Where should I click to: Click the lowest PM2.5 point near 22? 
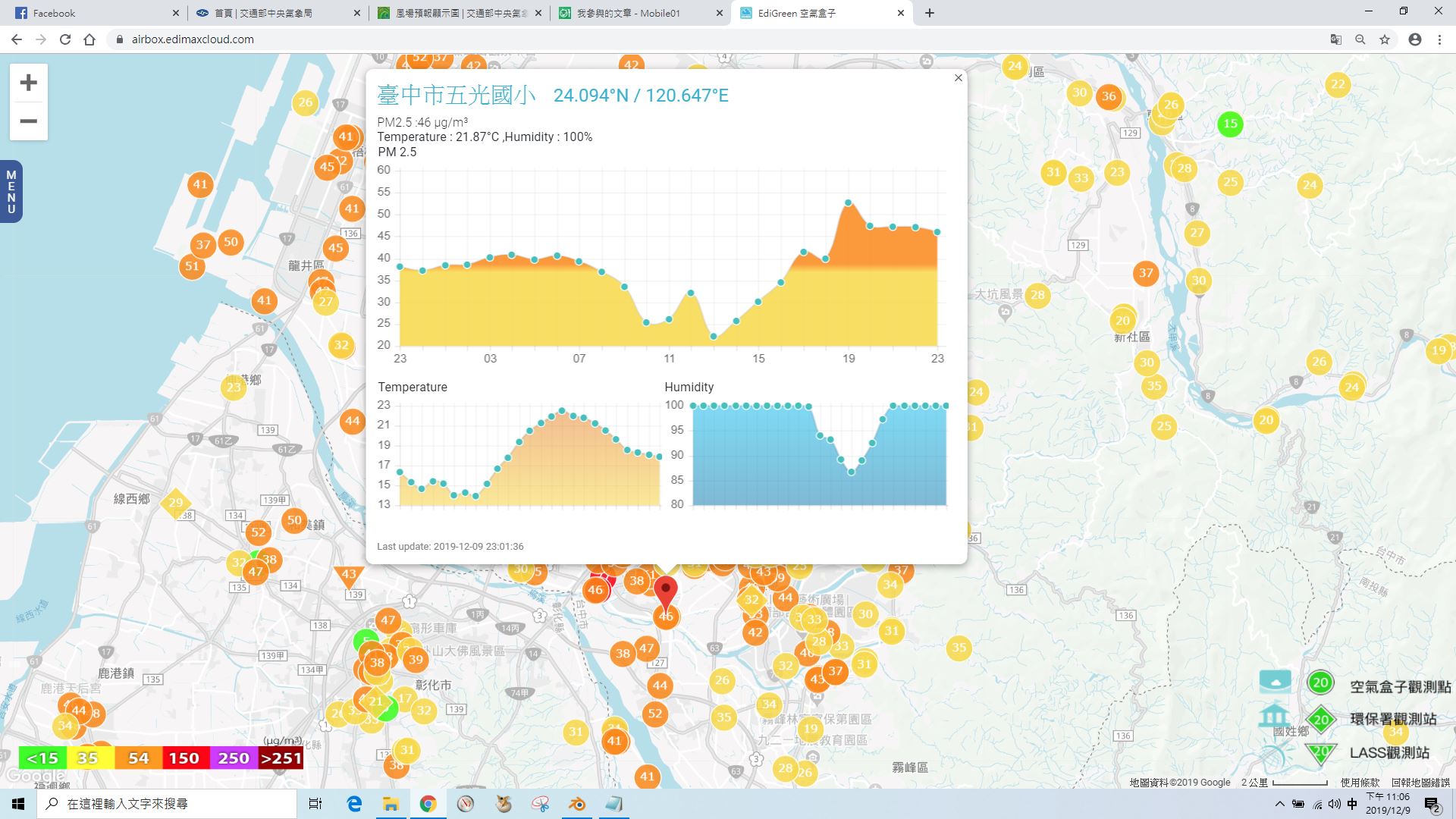tap(714, 337)
